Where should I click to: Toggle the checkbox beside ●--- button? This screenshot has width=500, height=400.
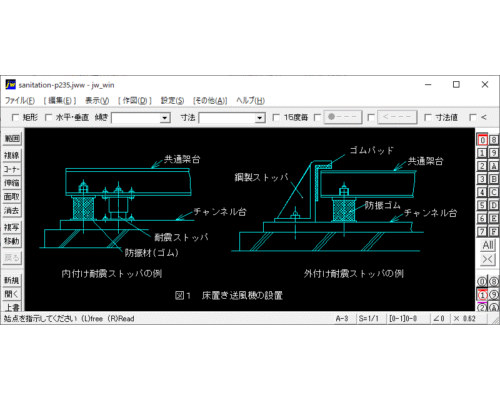318,117
